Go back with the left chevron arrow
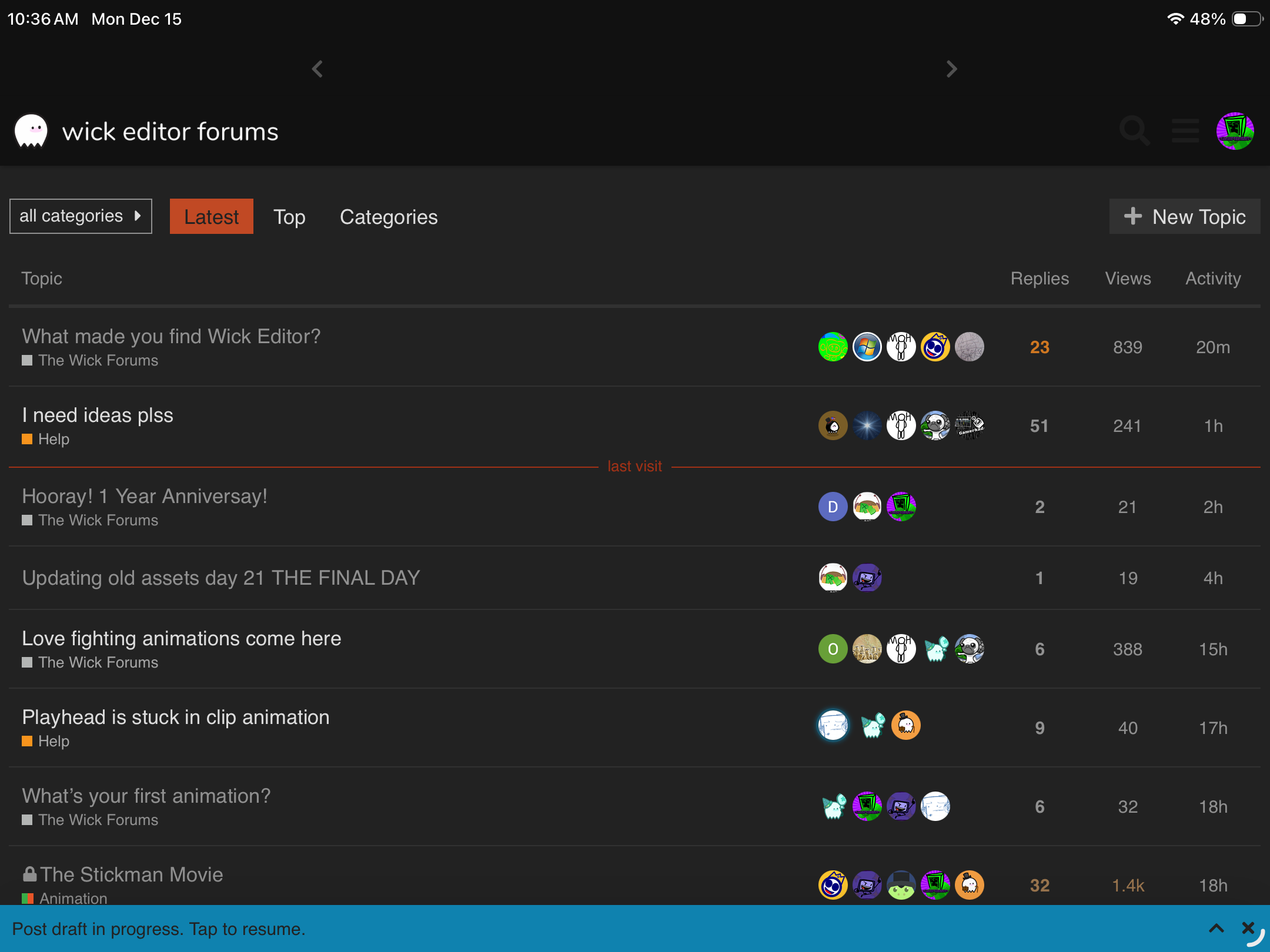1270x952 pixels. (317, 69)
